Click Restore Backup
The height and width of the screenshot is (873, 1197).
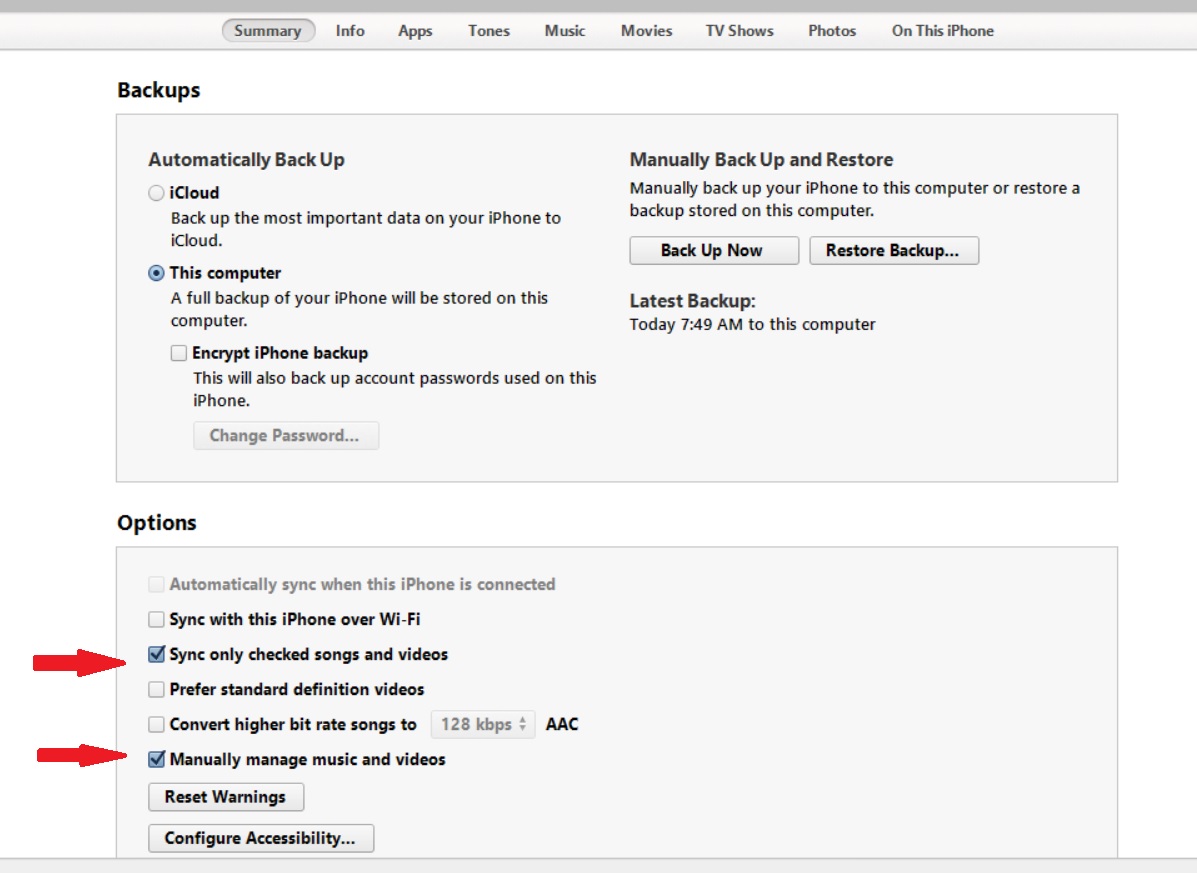894,250
